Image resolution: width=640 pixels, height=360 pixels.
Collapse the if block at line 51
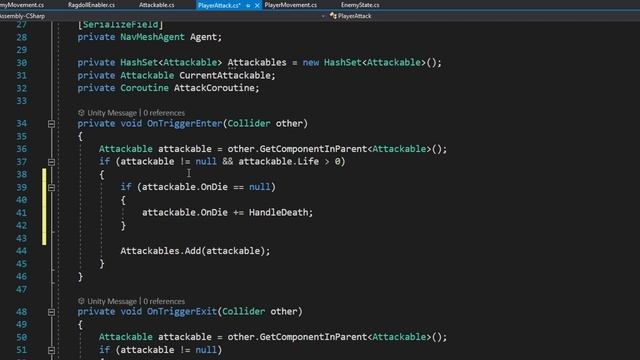[x=51, y=350]
